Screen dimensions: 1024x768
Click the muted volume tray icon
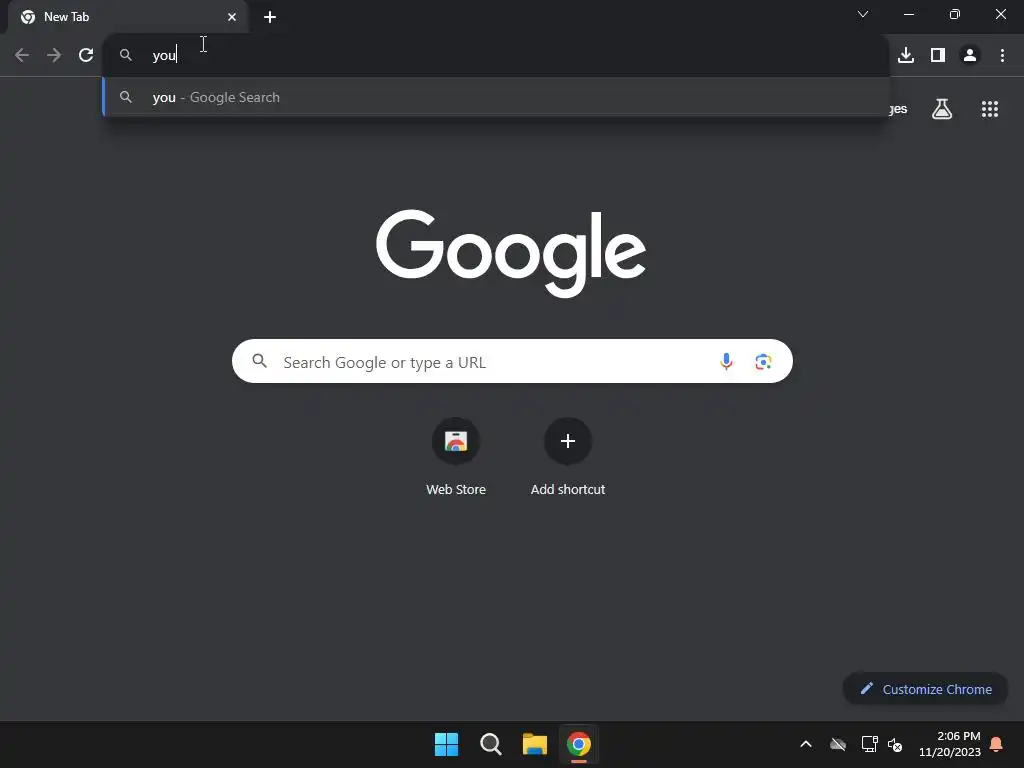pos(895,744)
